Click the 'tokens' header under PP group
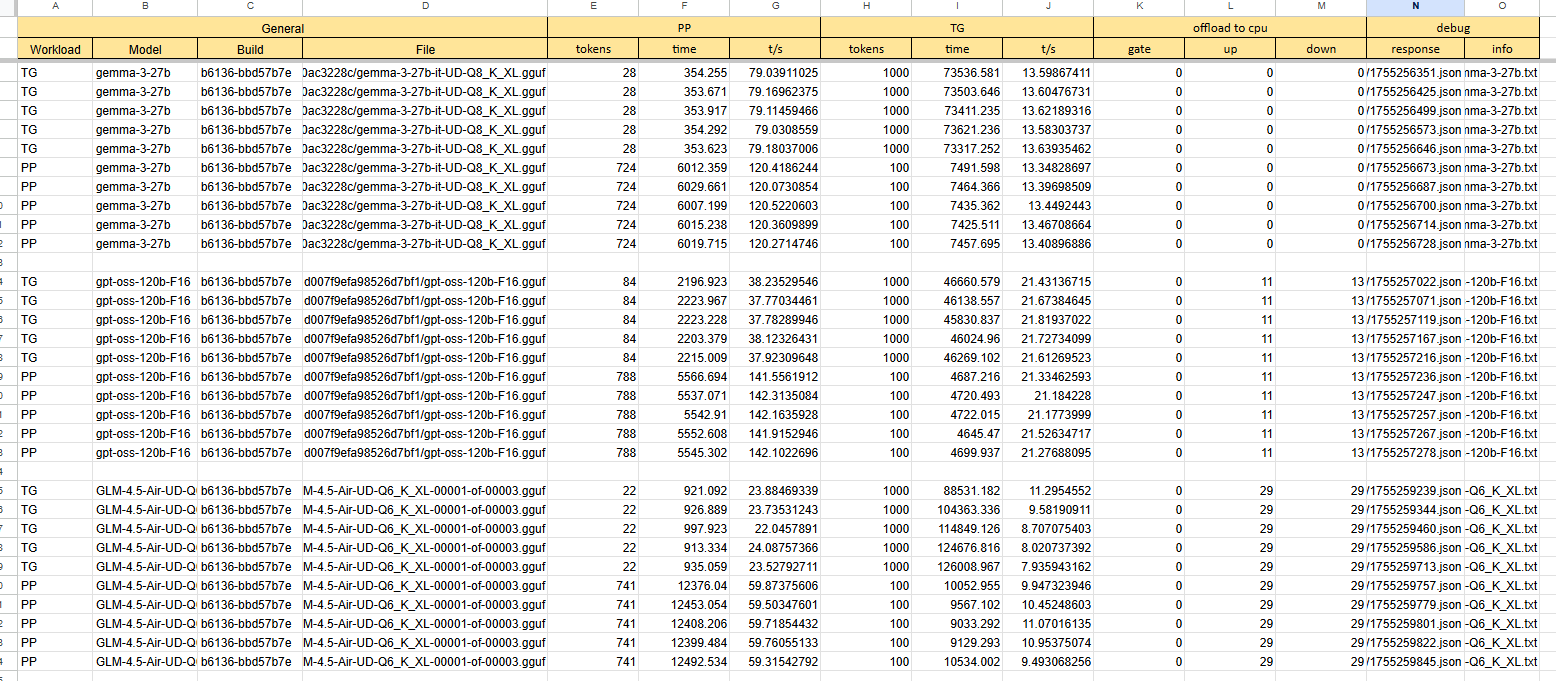1556x681 pixels. (x=593, y=49)
